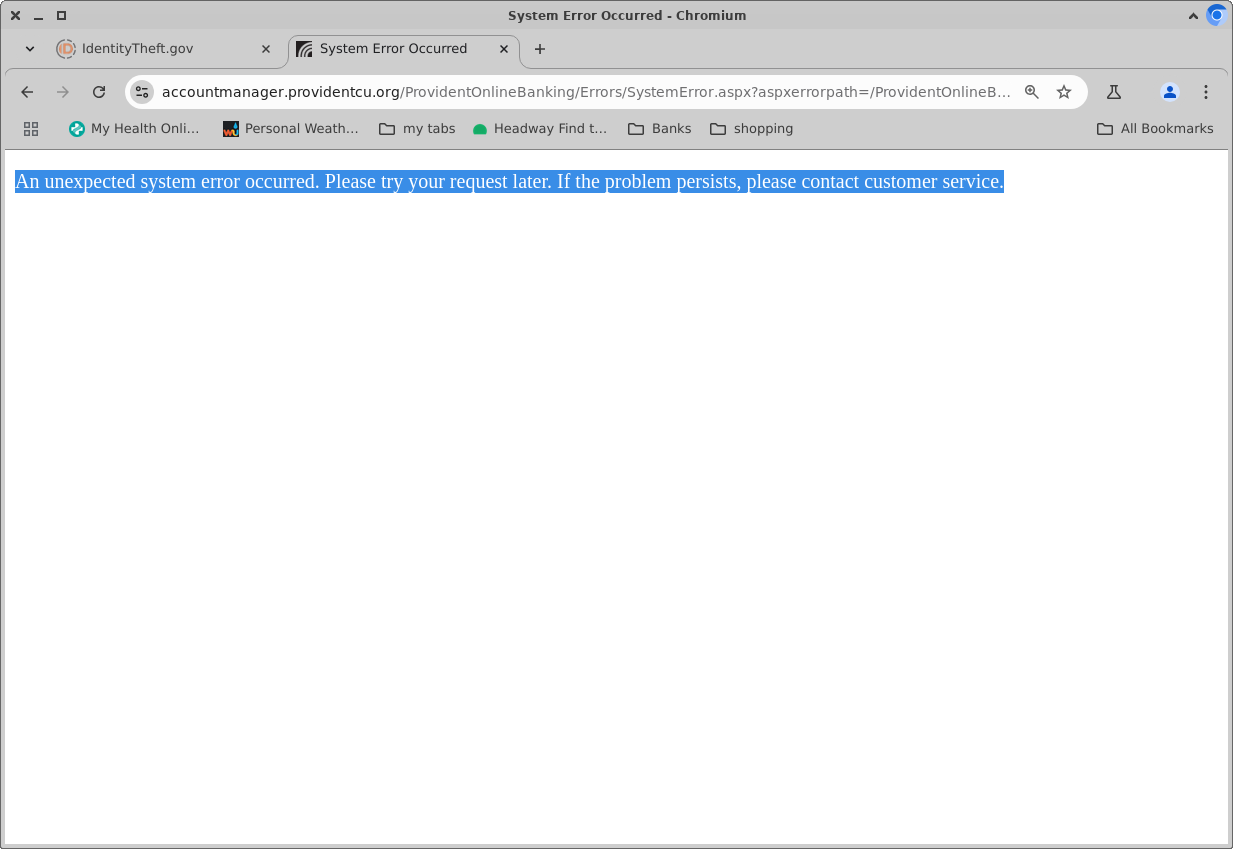Open the shopping bookmark folder

point(751,129)
